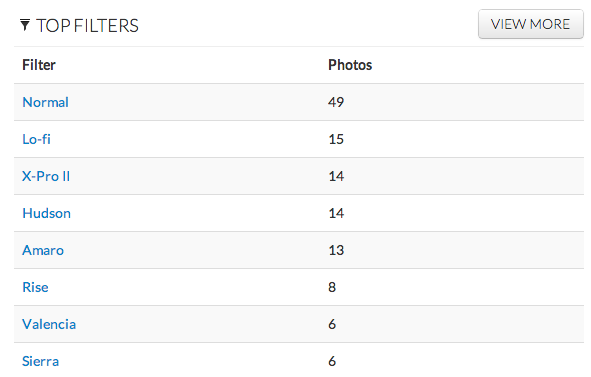Click the Sierra filter link
591x377 pixels.
click(x=41, y=361)
